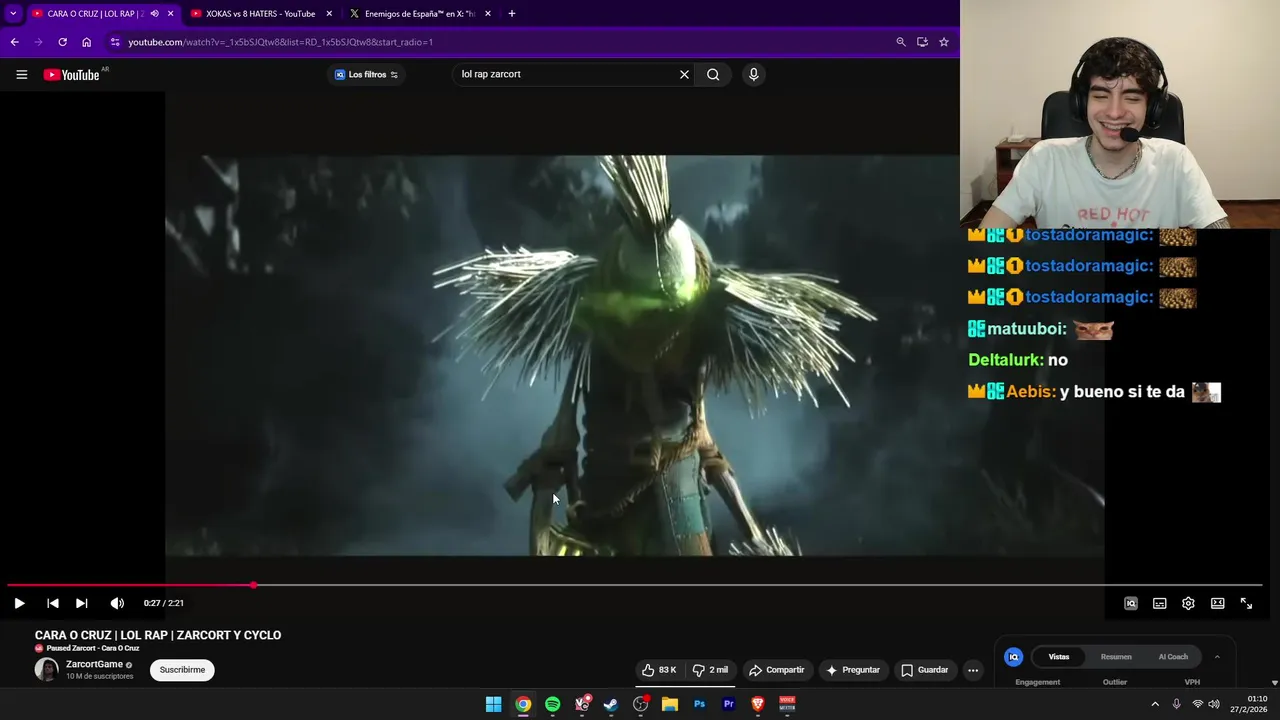The width and height of the screenshot is (1280, 720).
Task: Open a new browser tab
Action: [x=512, y=14]
